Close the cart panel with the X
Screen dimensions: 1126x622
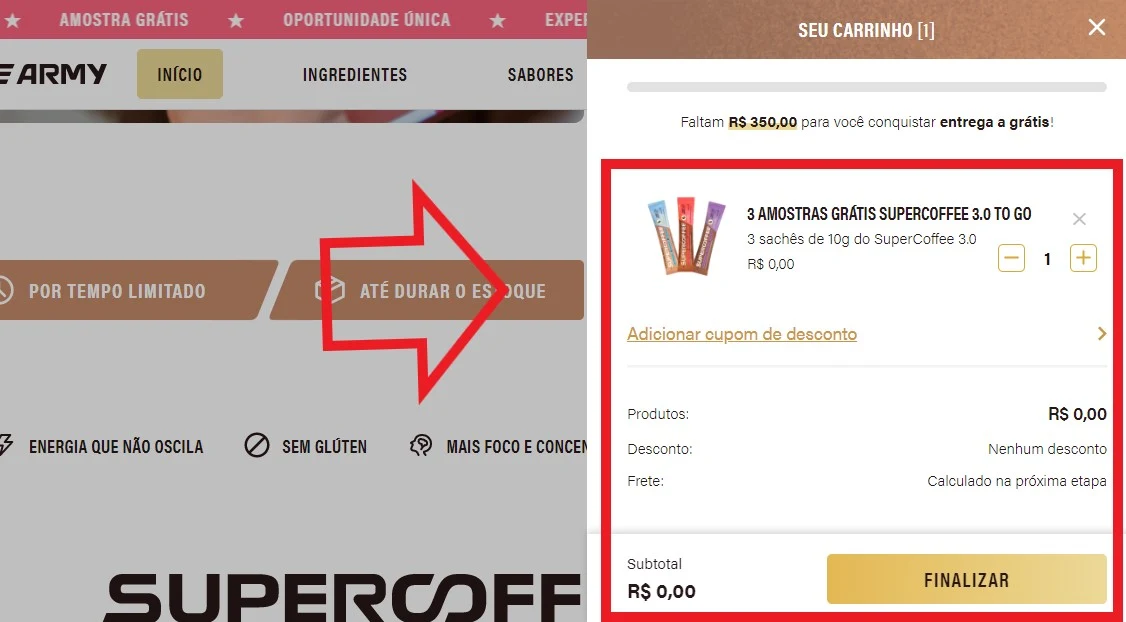(1097, 27)
